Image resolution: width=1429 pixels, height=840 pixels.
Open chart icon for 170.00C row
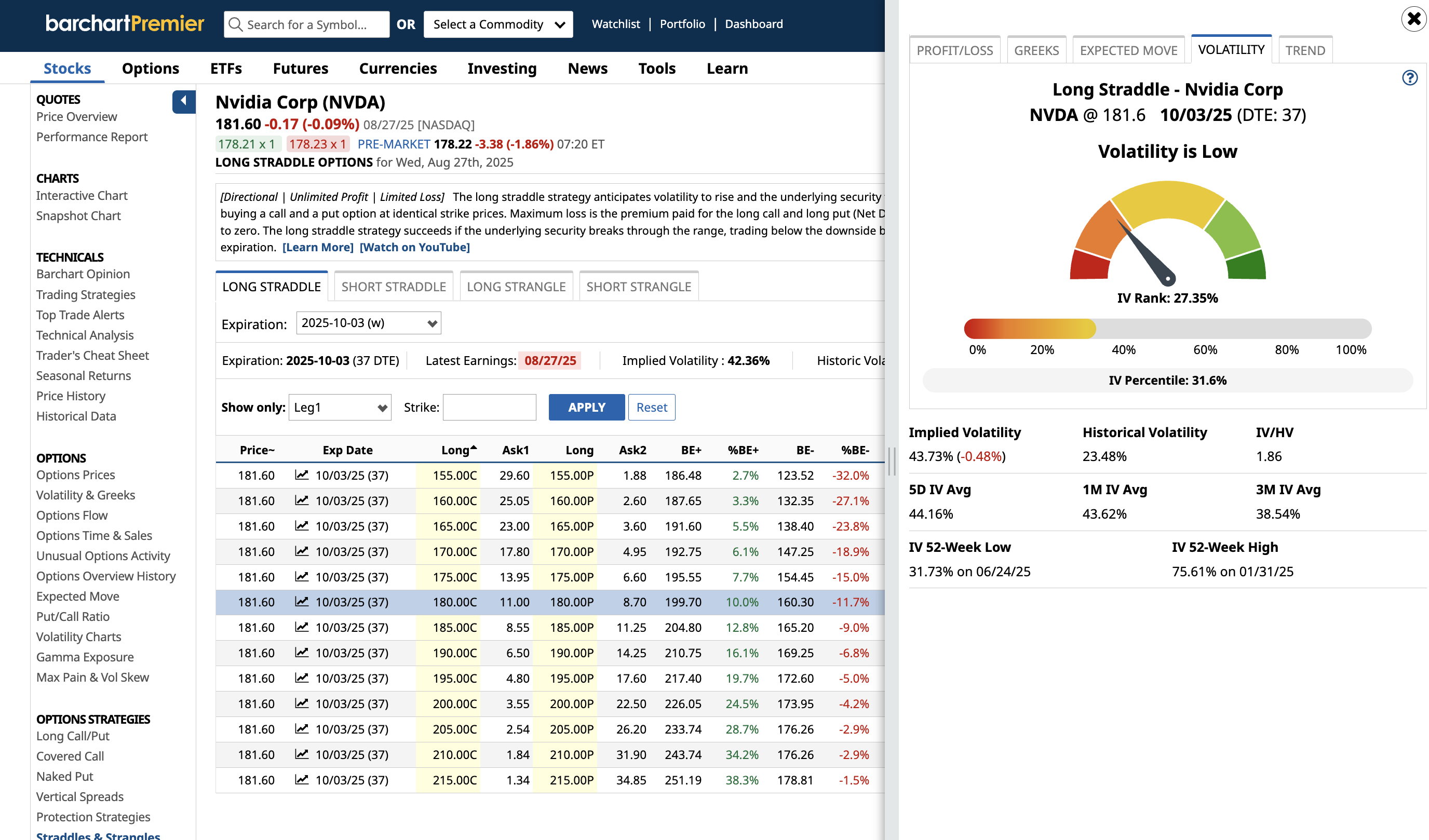(302, 551)
